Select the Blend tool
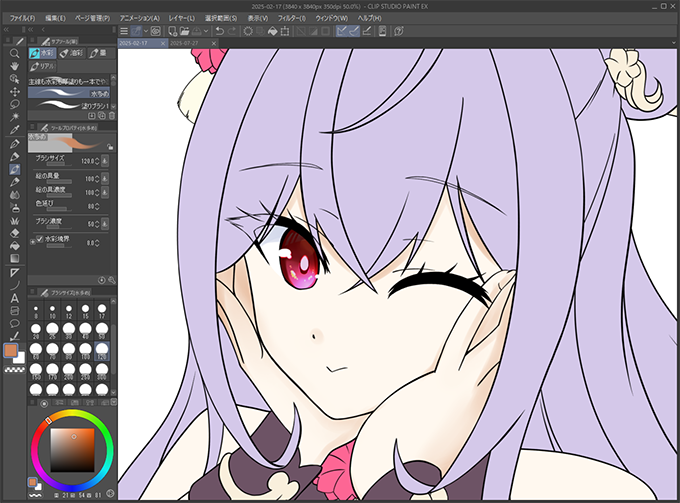Screen dimensions: 680x503 [x=14, y=195]
